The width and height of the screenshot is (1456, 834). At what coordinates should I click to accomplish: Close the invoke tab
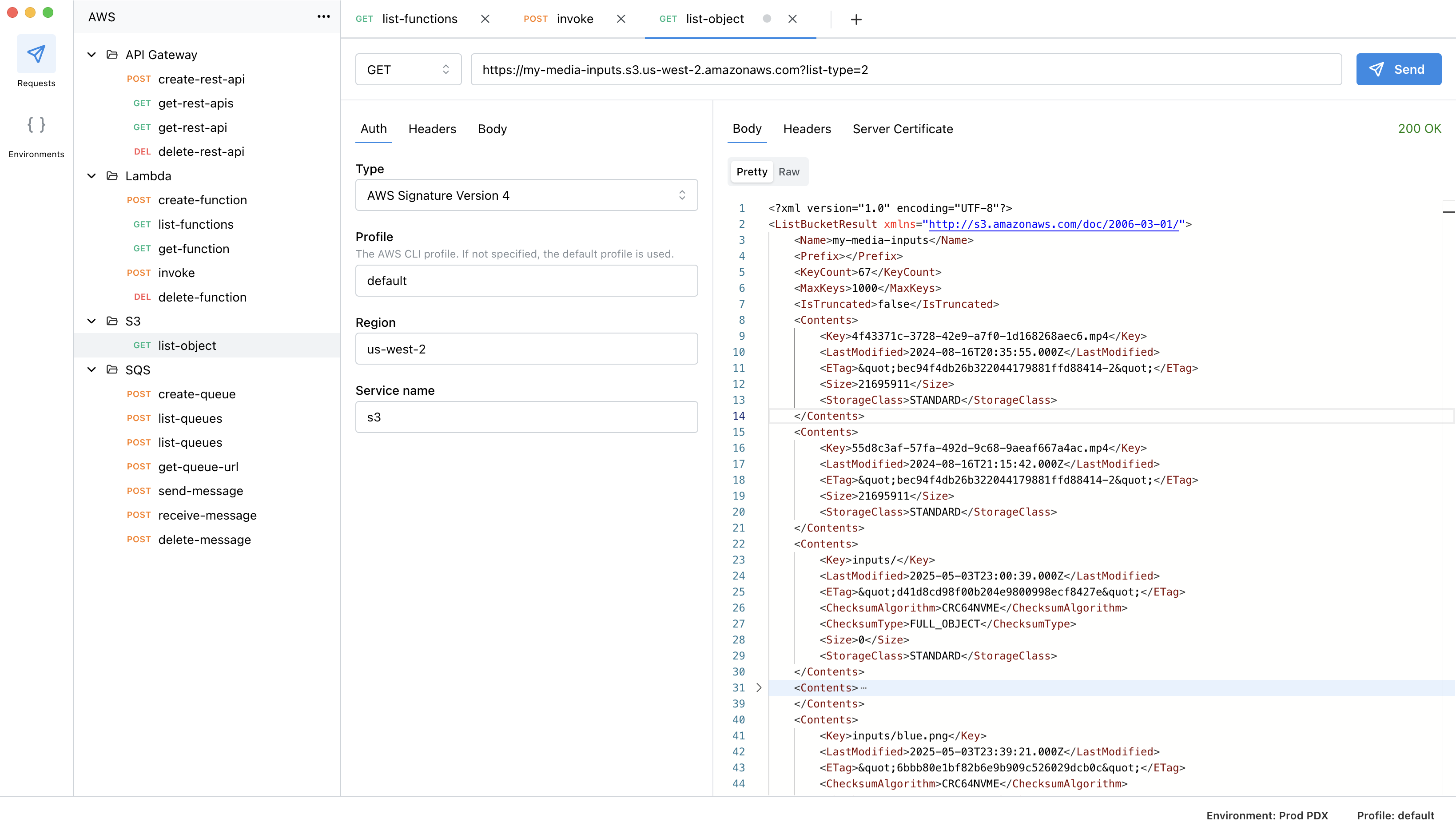click(621, 19)
